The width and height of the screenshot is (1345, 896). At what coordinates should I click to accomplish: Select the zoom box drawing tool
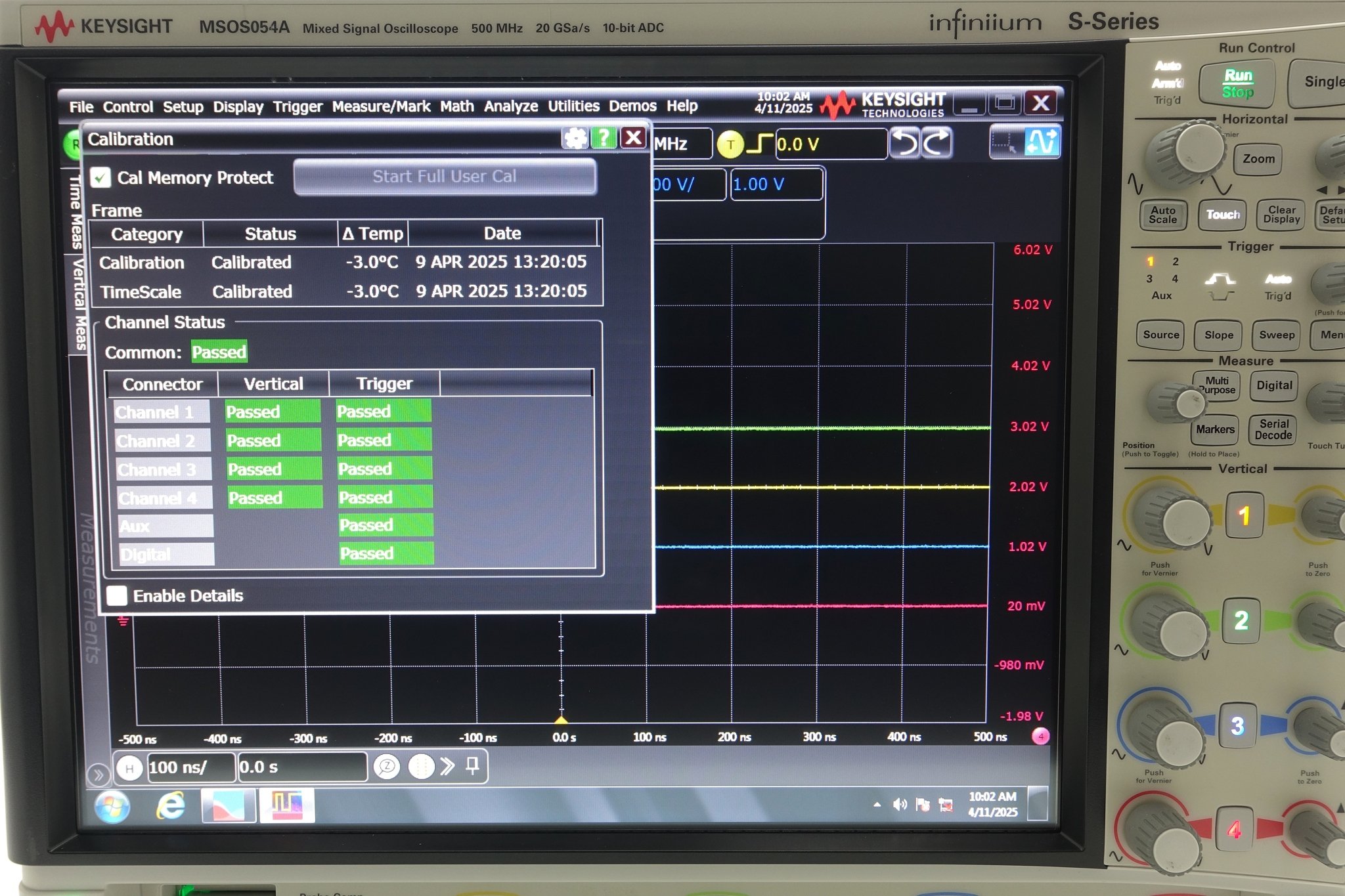1005,142
